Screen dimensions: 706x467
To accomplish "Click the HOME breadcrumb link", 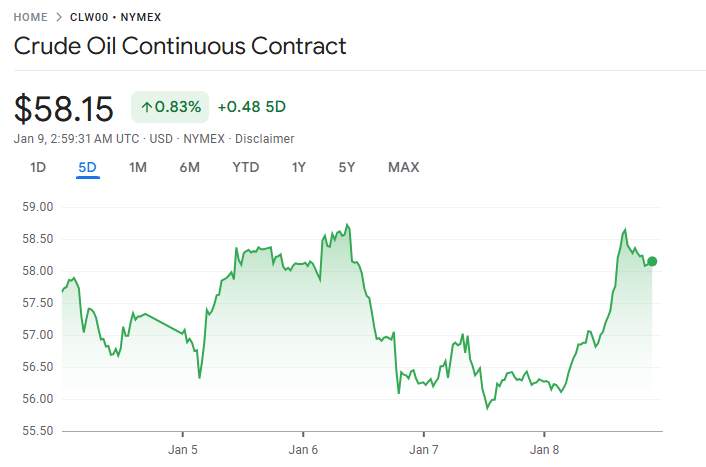I will click(x=30, y=17).
